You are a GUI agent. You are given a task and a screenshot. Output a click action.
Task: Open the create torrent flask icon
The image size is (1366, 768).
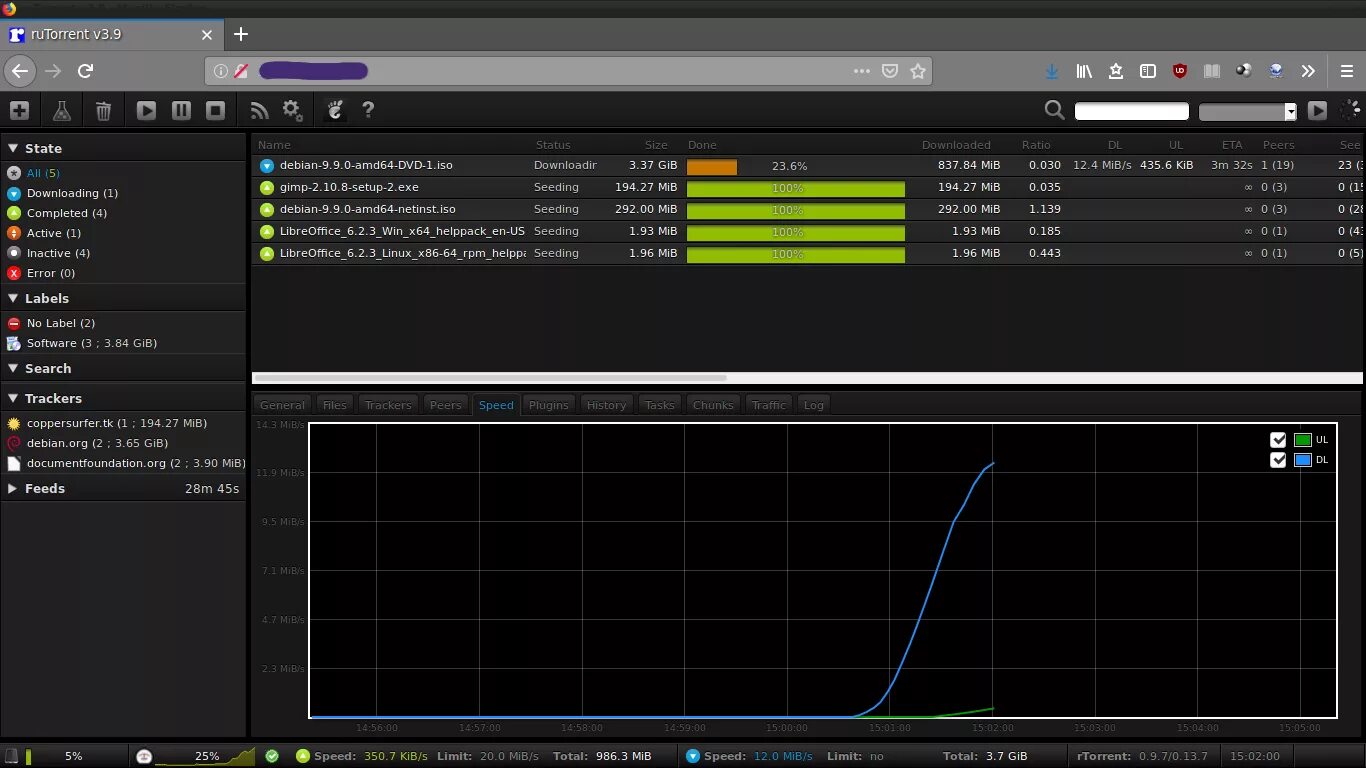(62, 110)
